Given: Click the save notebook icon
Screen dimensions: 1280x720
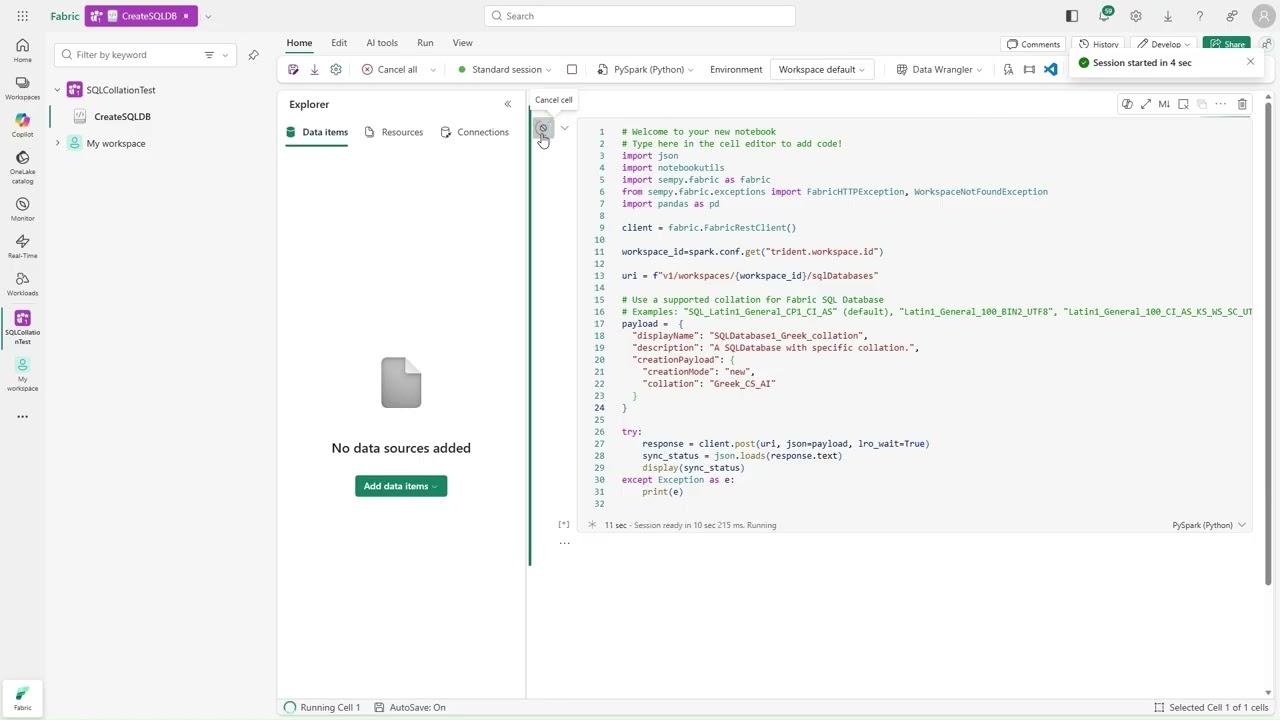Looking at the screenshot, I should (x=293, y=69).
